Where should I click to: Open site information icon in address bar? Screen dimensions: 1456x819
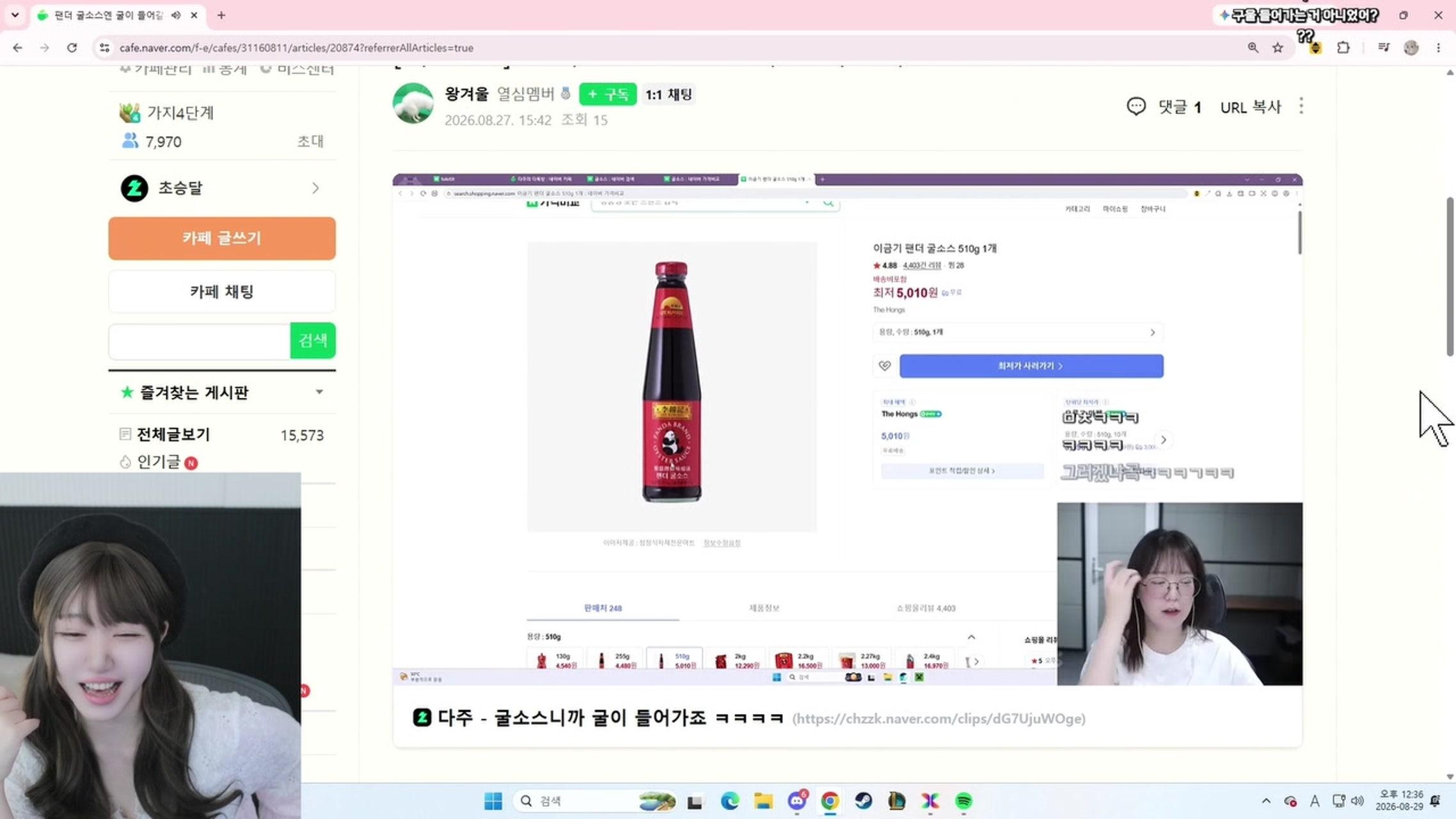pos(104,48)
